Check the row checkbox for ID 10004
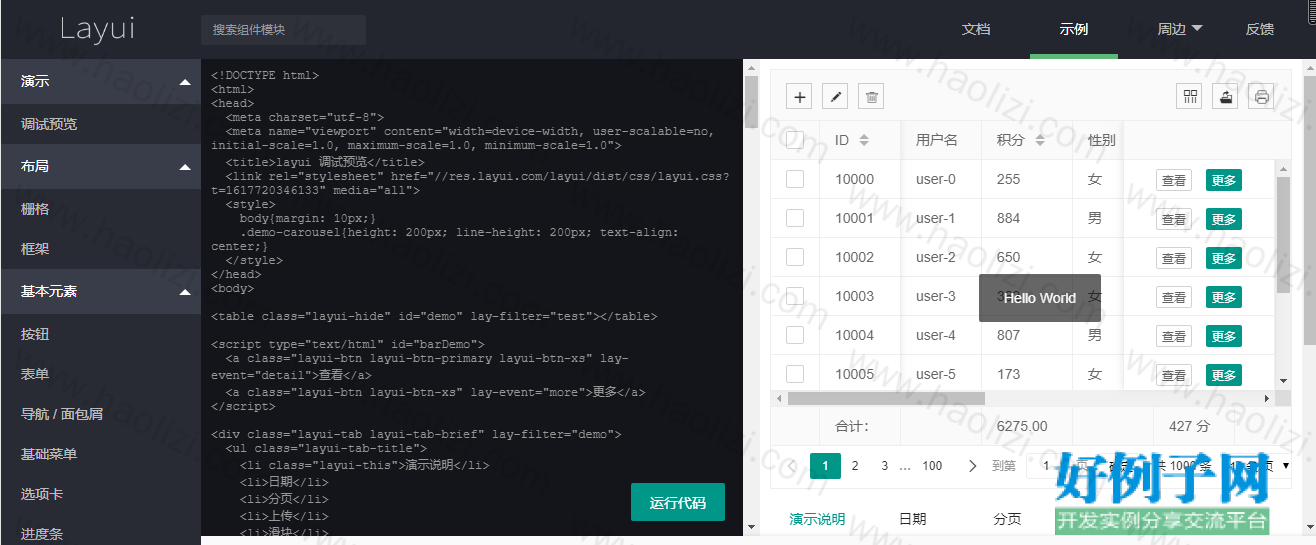The image size is (1316, 545). (795, 335)
